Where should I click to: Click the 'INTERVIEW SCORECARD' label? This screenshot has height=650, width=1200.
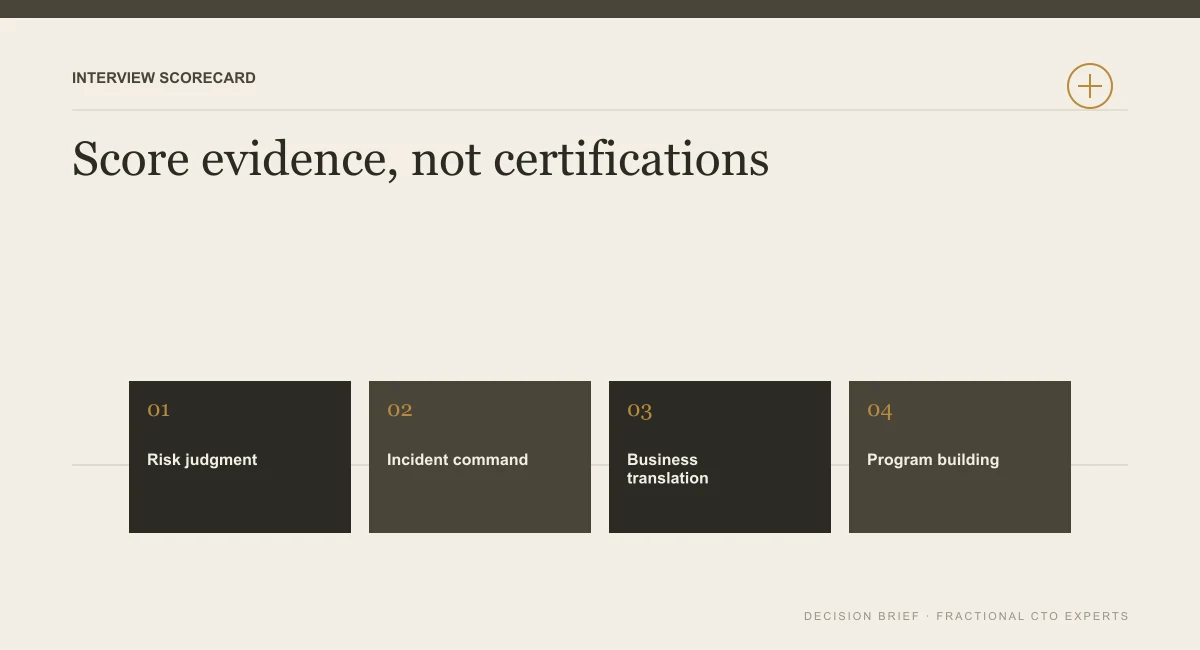(x=164, y=78)
